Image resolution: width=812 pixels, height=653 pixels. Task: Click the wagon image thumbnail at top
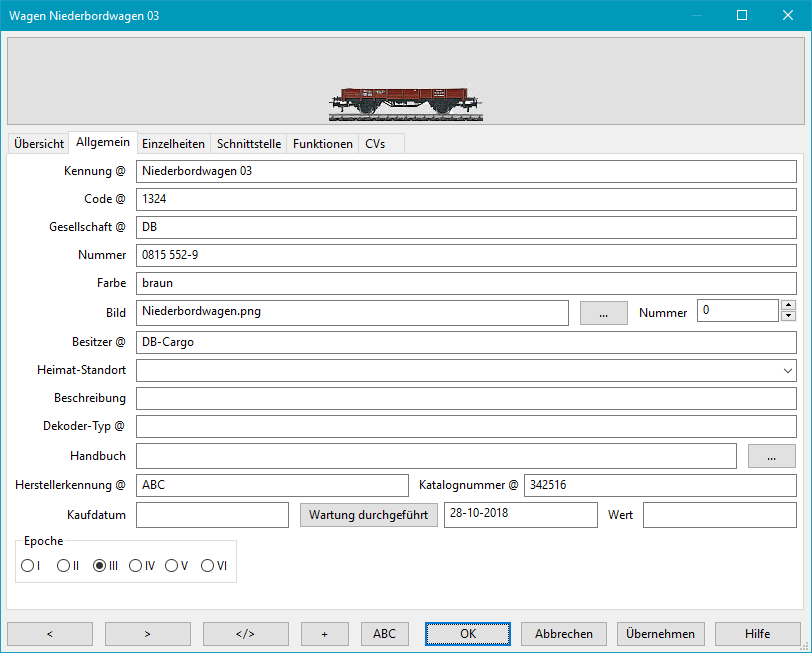point(406,104)
